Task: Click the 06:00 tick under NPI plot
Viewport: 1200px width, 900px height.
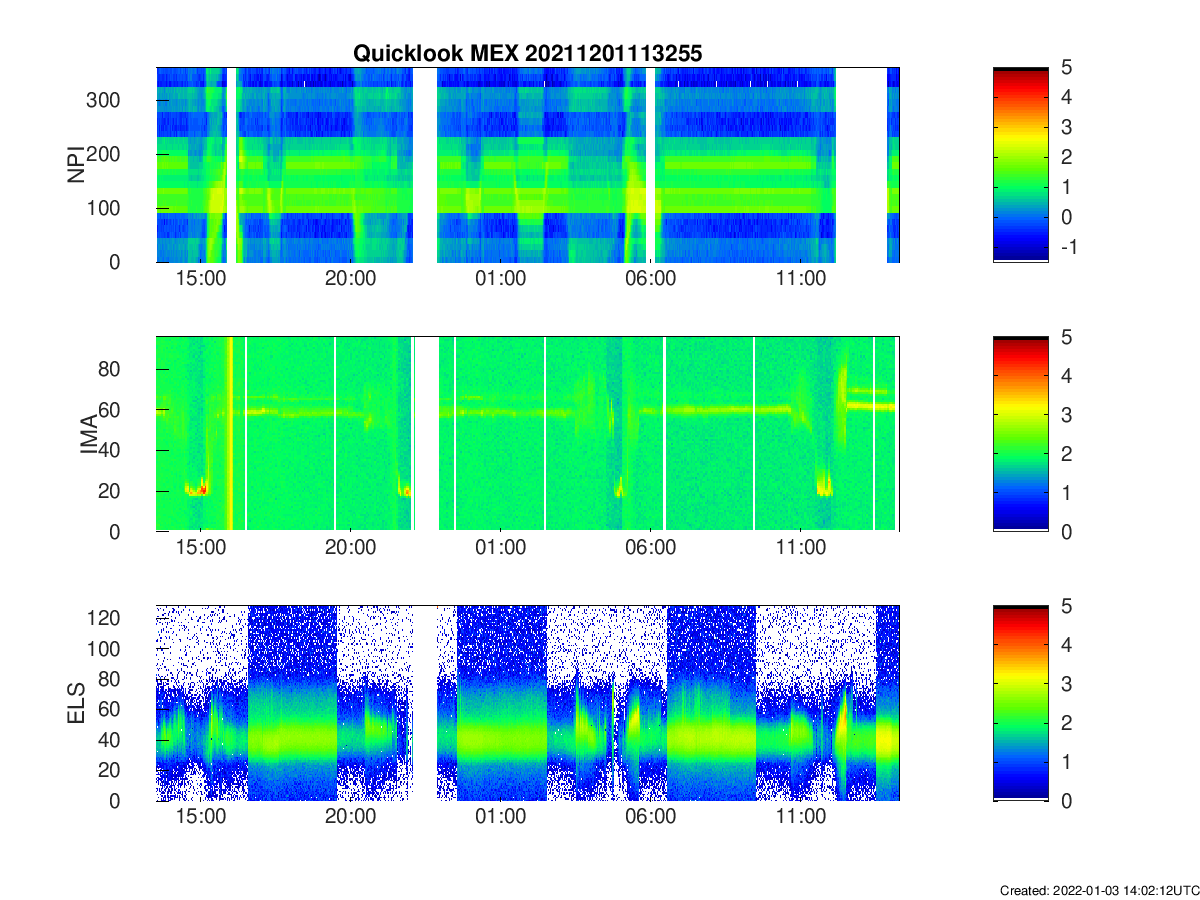Action: point(650,279)
